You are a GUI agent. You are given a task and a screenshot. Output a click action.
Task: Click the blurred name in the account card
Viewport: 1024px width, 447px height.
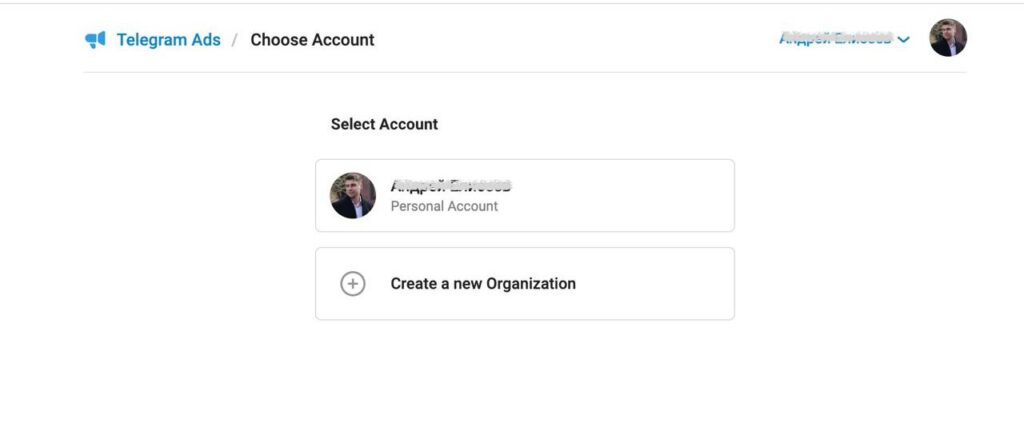(x=451, y=186)
